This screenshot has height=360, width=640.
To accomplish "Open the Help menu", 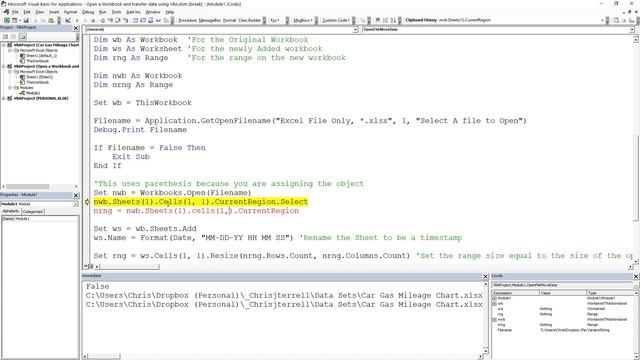I will click(169, 12).
